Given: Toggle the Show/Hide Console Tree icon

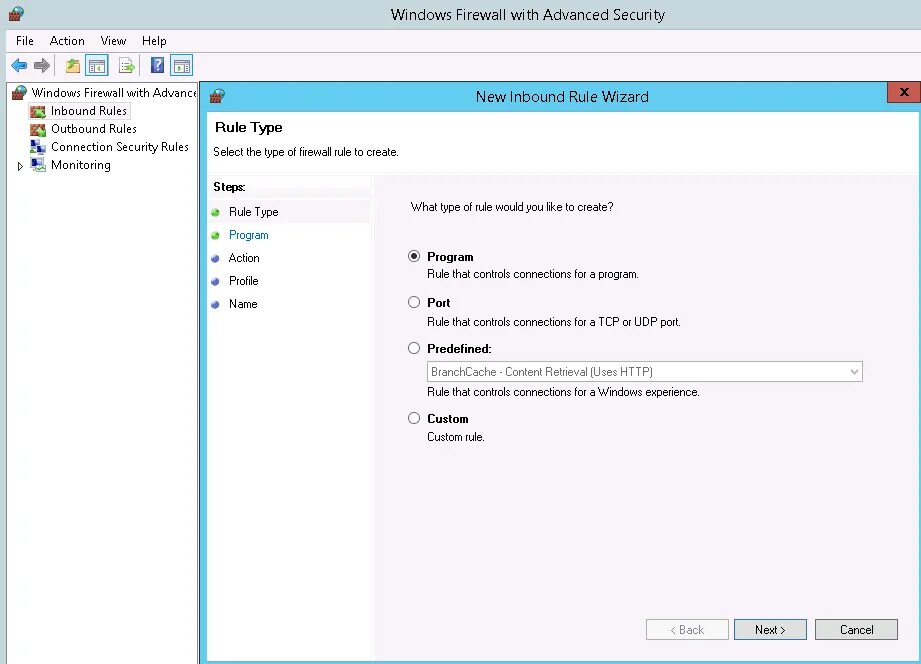Looking at the screenshot, I should (97, 66).
